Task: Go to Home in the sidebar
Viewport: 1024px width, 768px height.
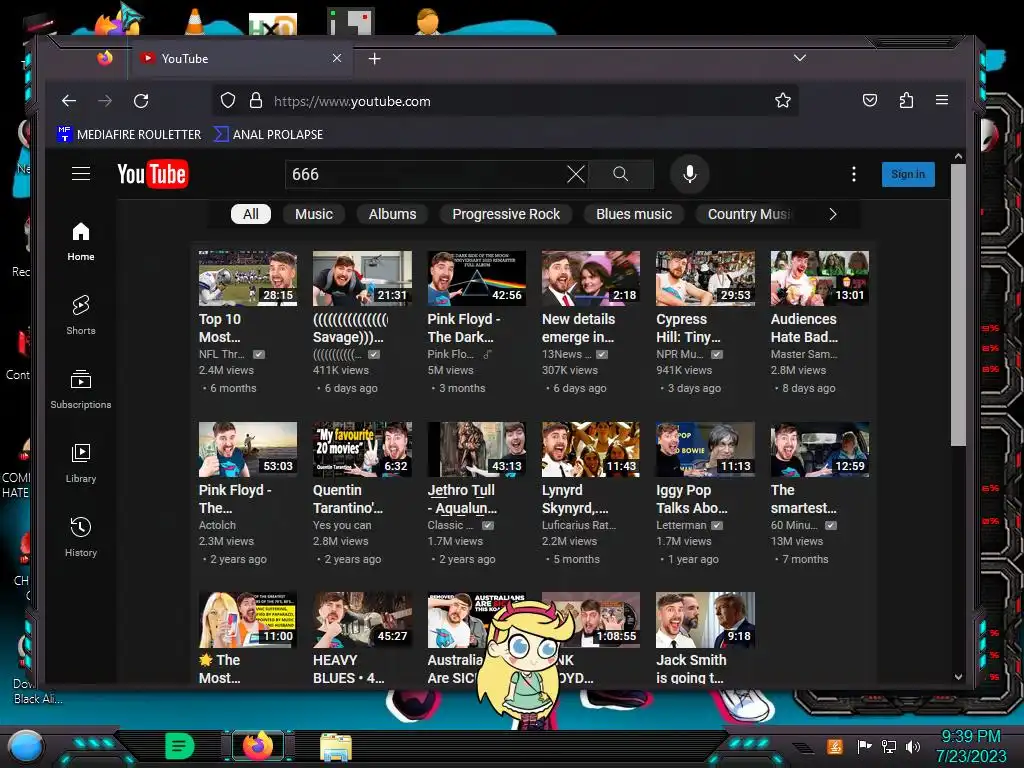Action: coord(81,242)
